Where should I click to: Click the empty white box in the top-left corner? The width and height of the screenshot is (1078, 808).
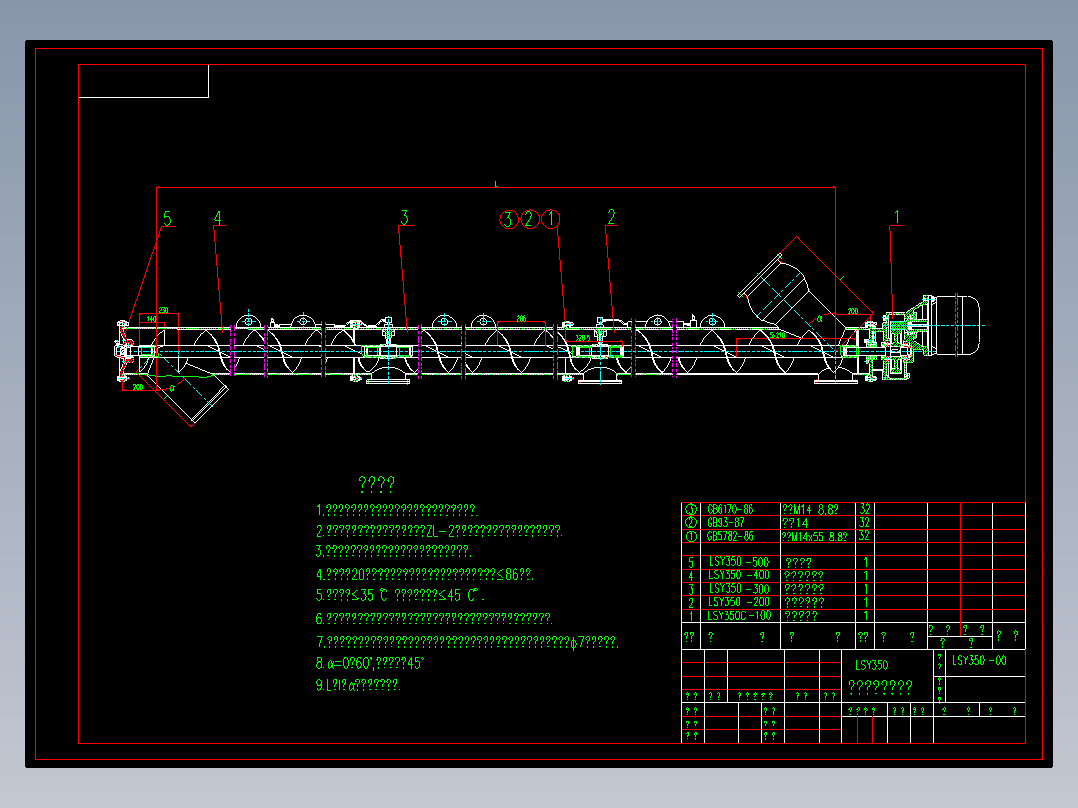pos(144,81)
